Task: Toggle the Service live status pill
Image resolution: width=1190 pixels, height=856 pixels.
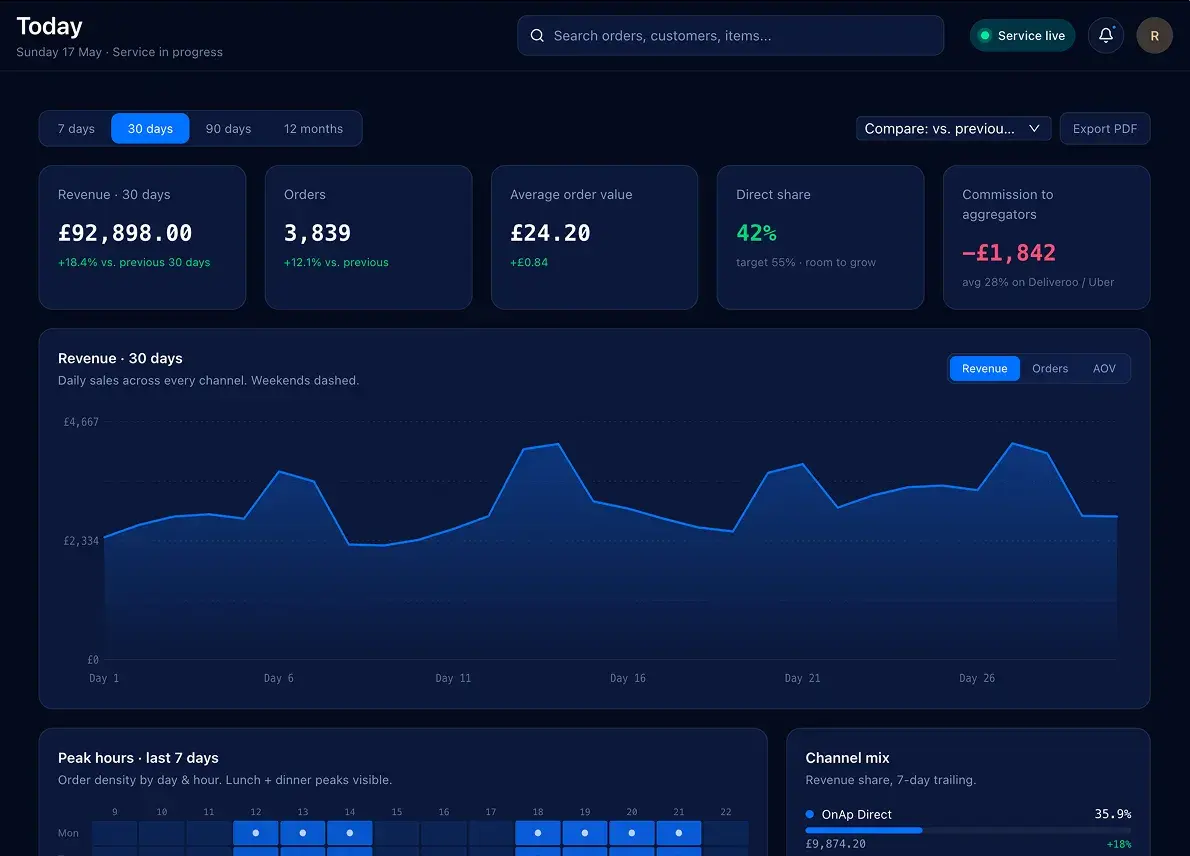Action: [x=1022, y=36]
